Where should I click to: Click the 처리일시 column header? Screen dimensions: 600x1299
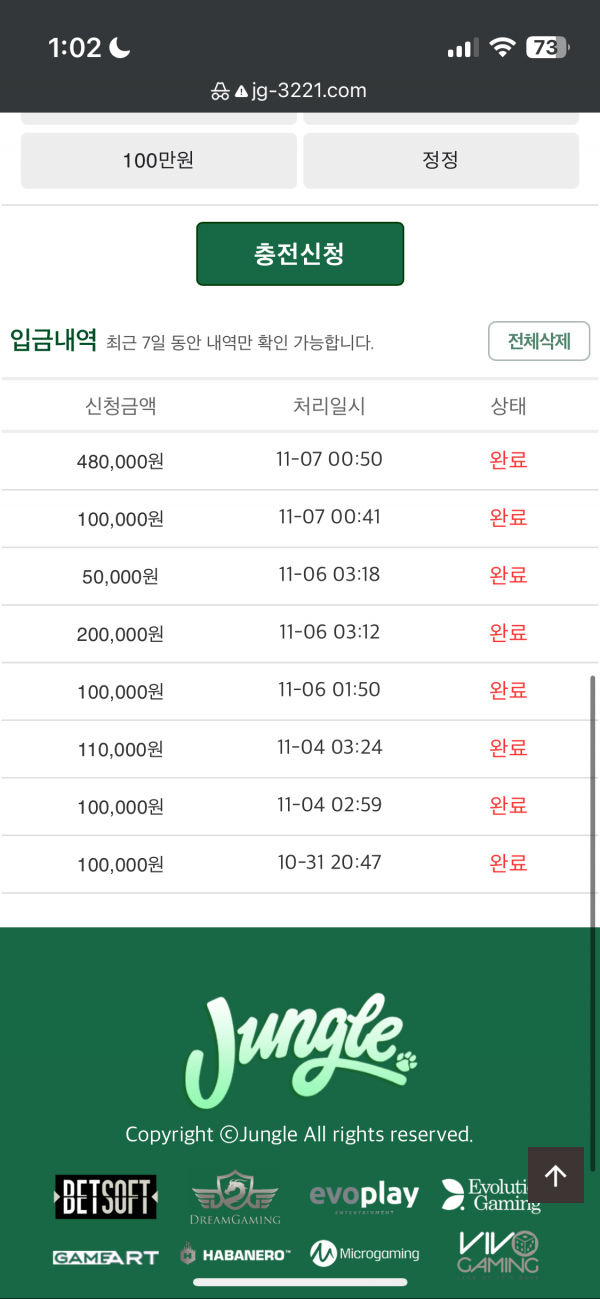[329, 406]
